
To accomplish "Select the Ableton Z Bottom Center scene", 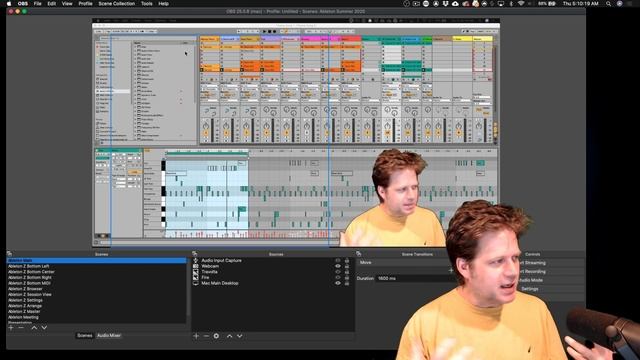I will (97, 272).
